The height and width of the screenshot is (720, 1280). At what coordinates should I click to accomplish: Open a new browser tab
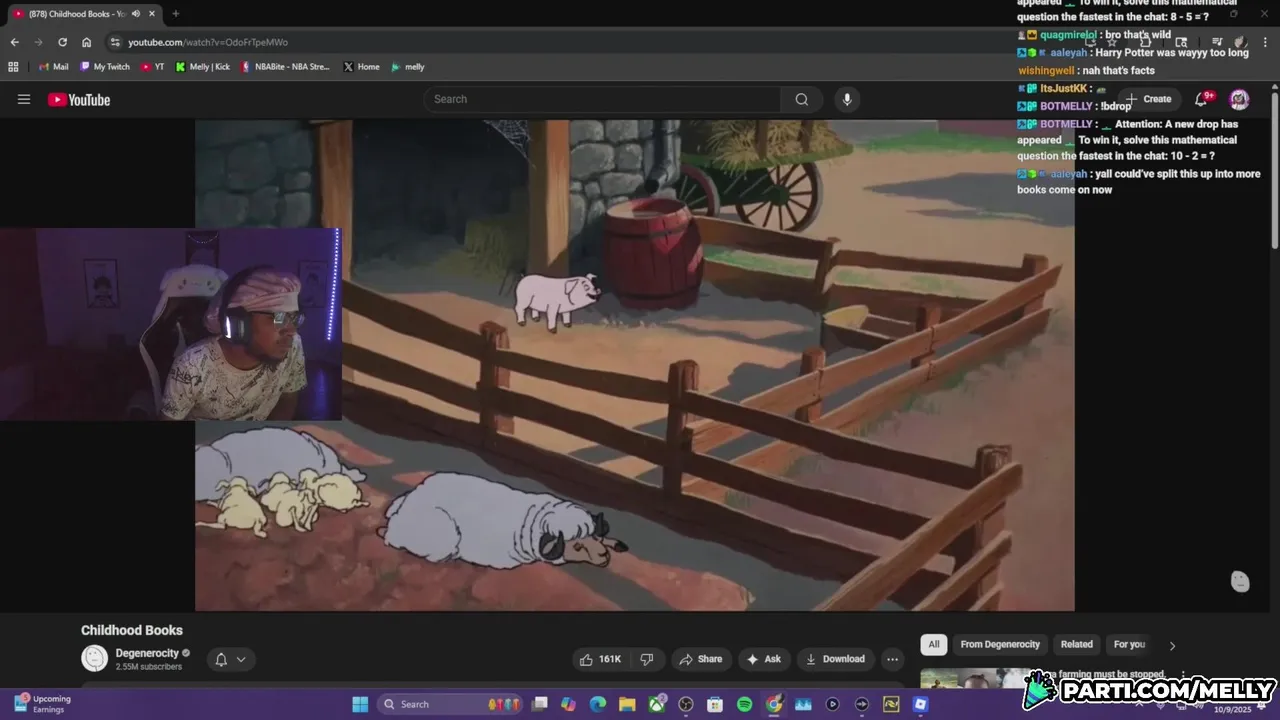pyautogui.click(x=175, y=14)
